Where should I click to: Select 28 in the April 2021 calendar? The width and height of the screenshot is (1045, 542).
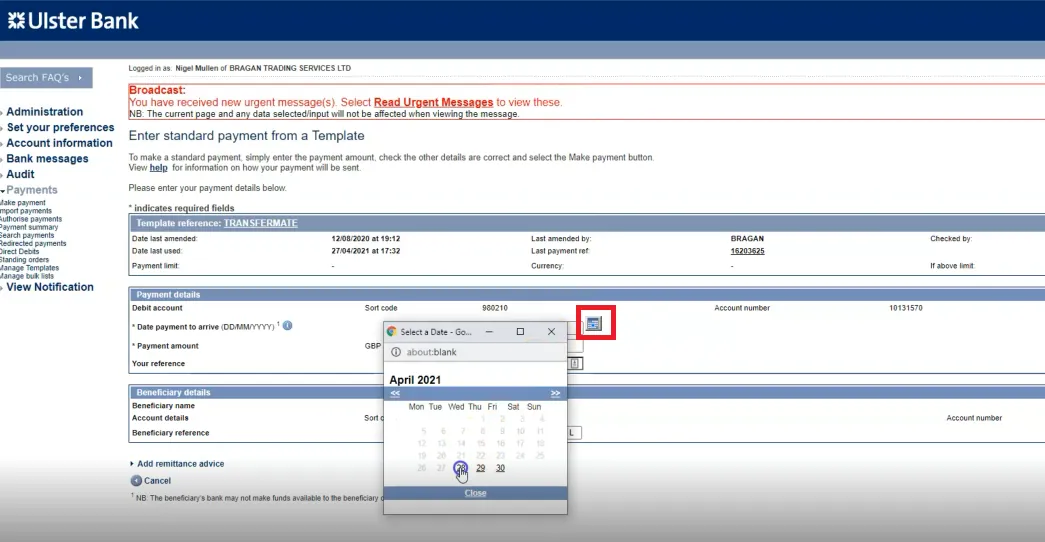tap(461, 468)
